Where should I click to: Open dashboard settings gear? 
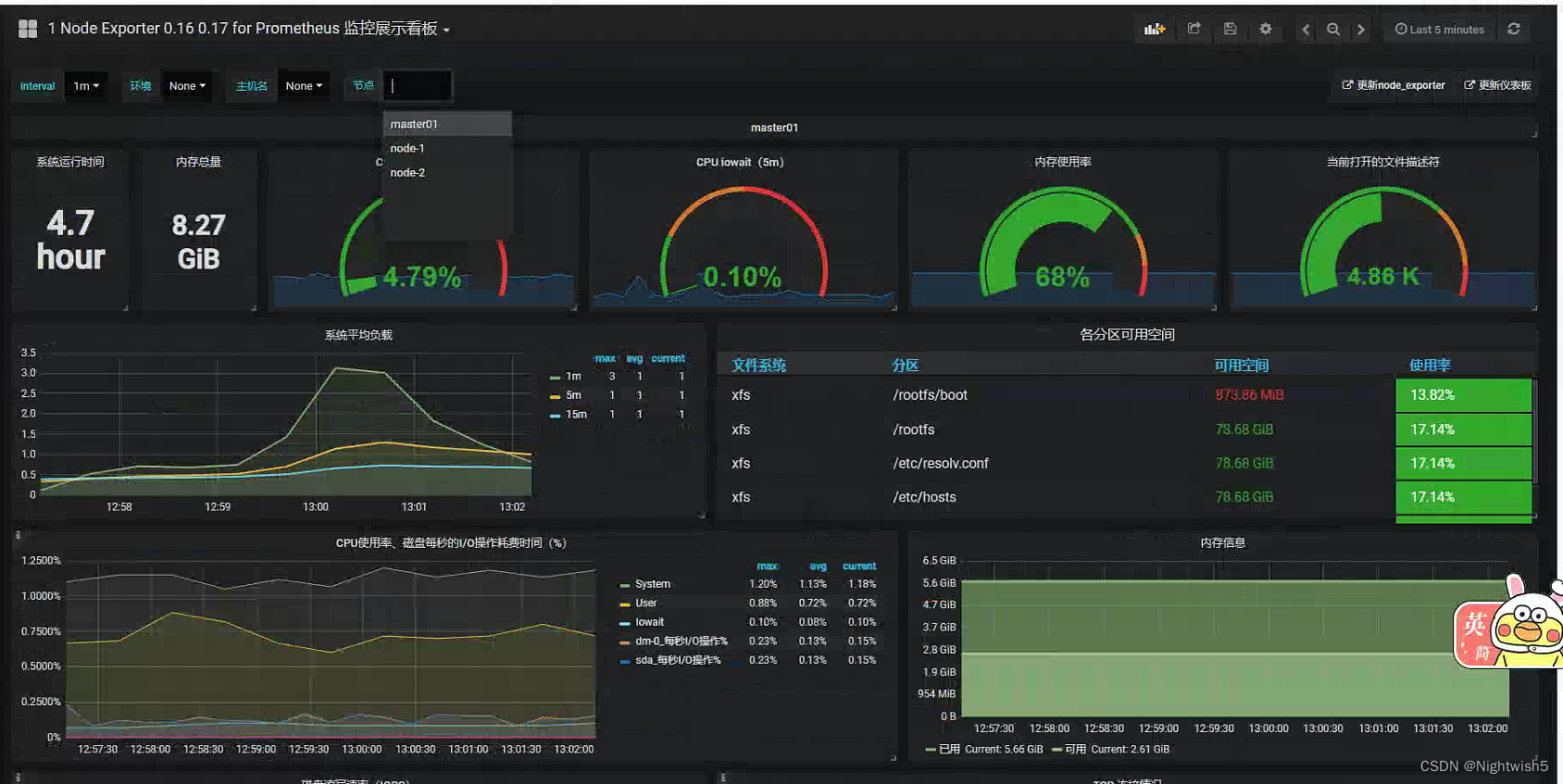pyautogui.click(x=1266, y=29)
